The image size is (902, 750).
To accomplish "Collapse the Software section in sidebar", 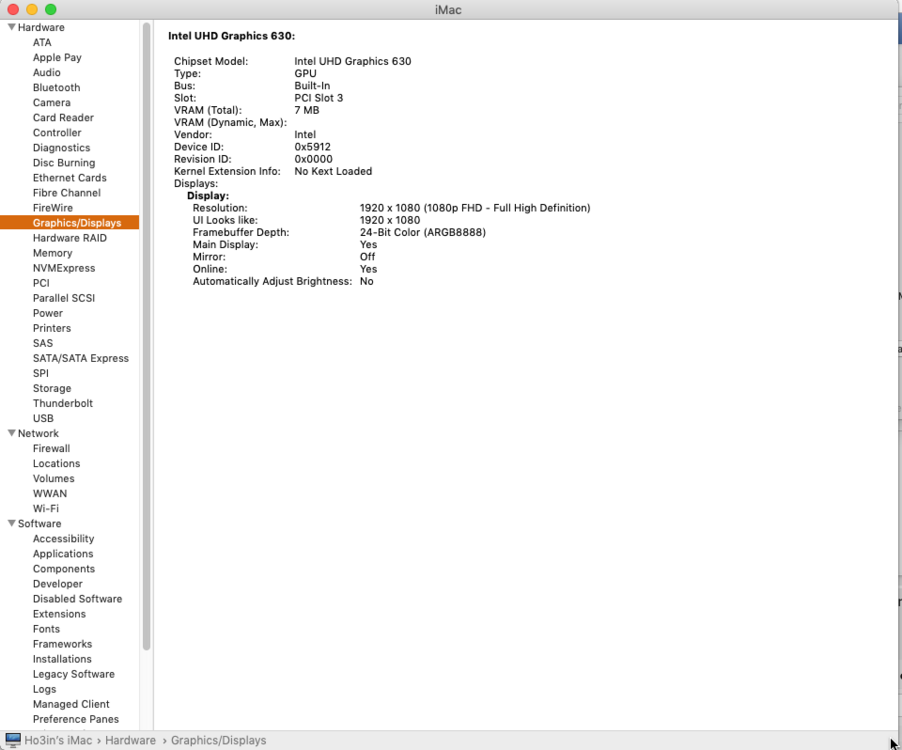I will coord(11,523).
